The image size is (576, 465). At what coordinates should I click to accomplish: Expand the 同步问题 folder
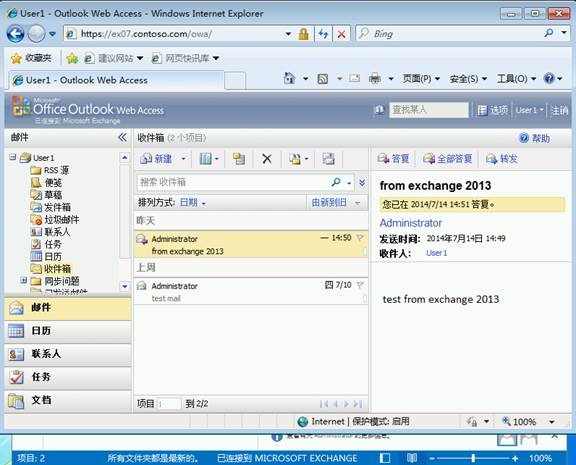(x=23, y=280)
